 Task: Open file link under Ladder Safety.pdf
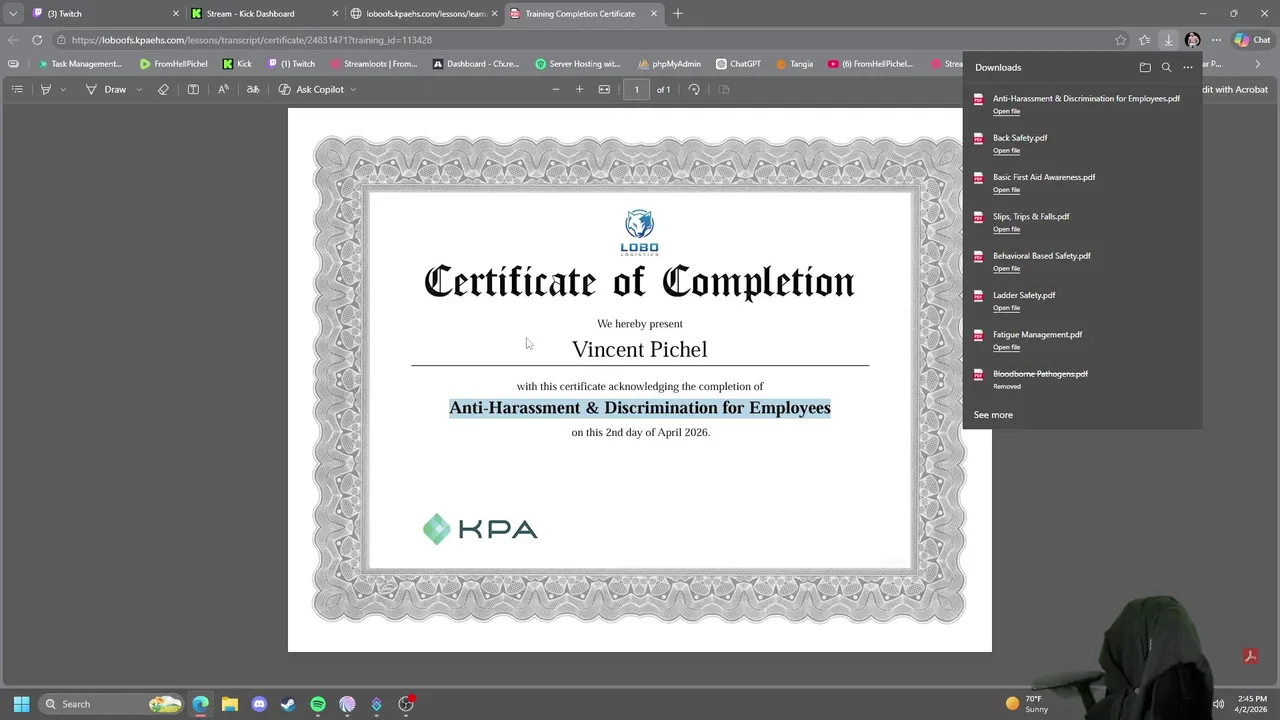1006,308
